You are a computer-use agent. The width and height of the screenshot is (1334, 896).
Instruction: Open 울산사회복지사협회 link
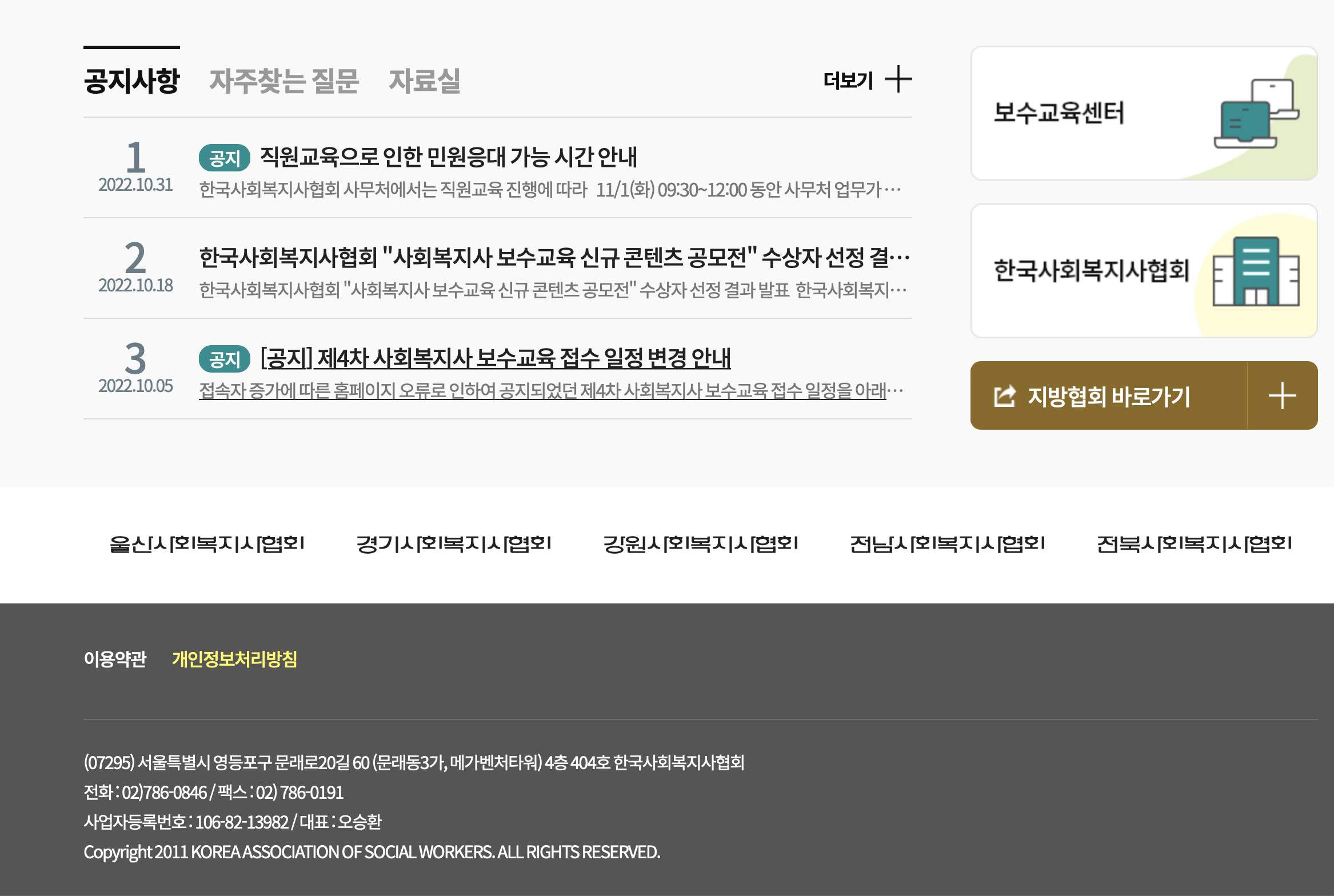click(x=207, y=543)
